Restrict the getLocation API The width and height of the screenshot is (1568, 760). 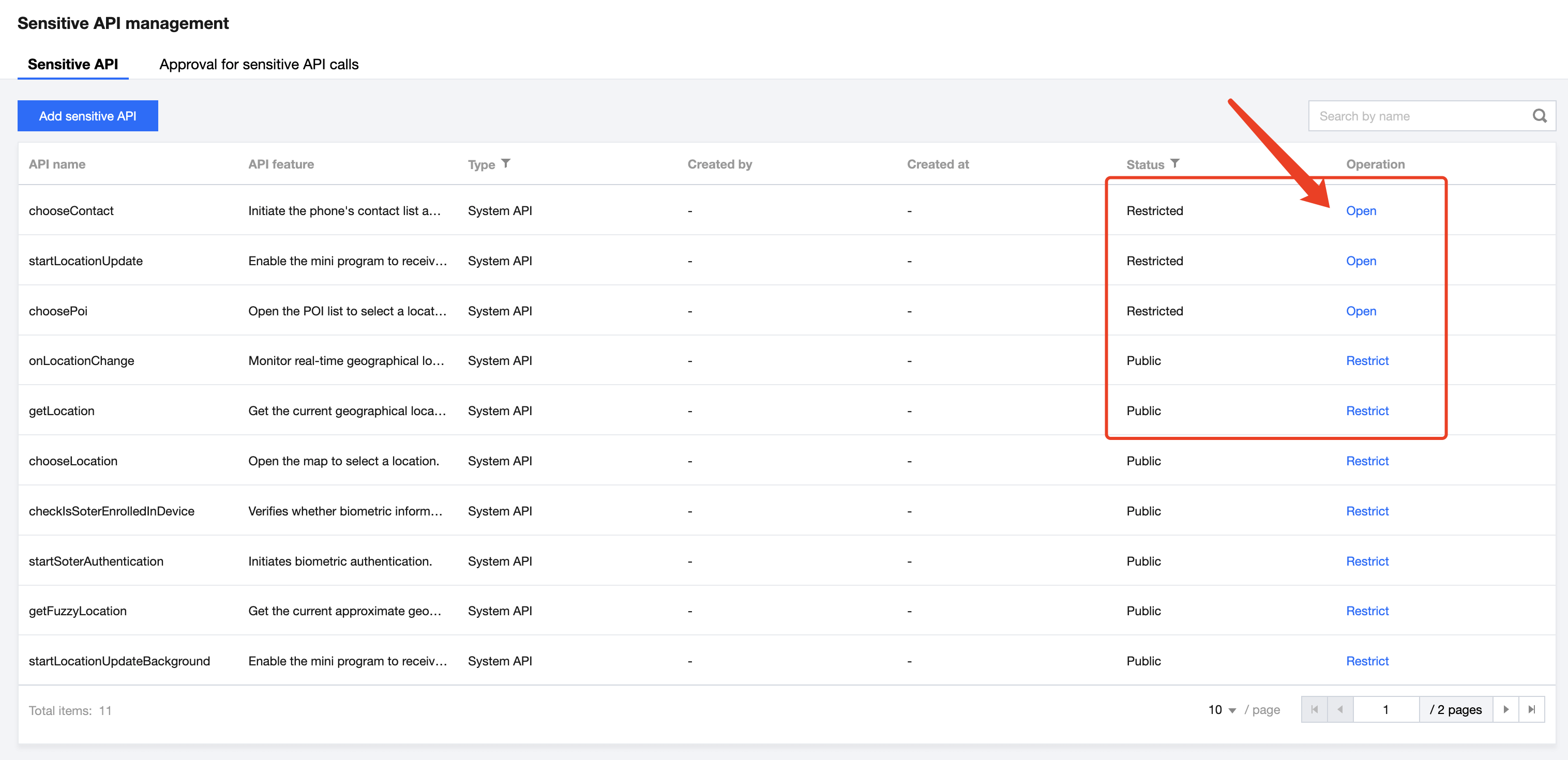tap(1366, 411)
